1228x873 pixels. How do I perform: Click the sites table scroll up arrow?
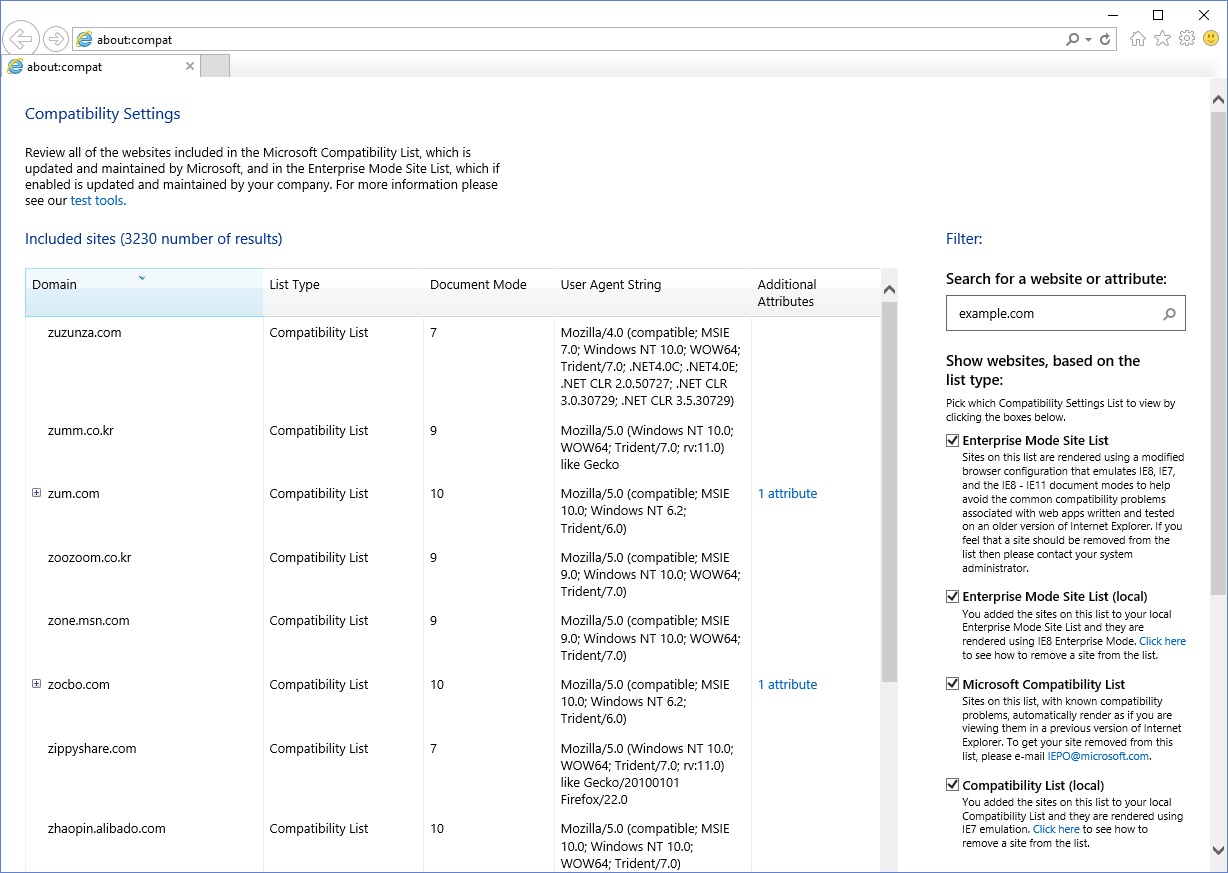pos(889,290)
